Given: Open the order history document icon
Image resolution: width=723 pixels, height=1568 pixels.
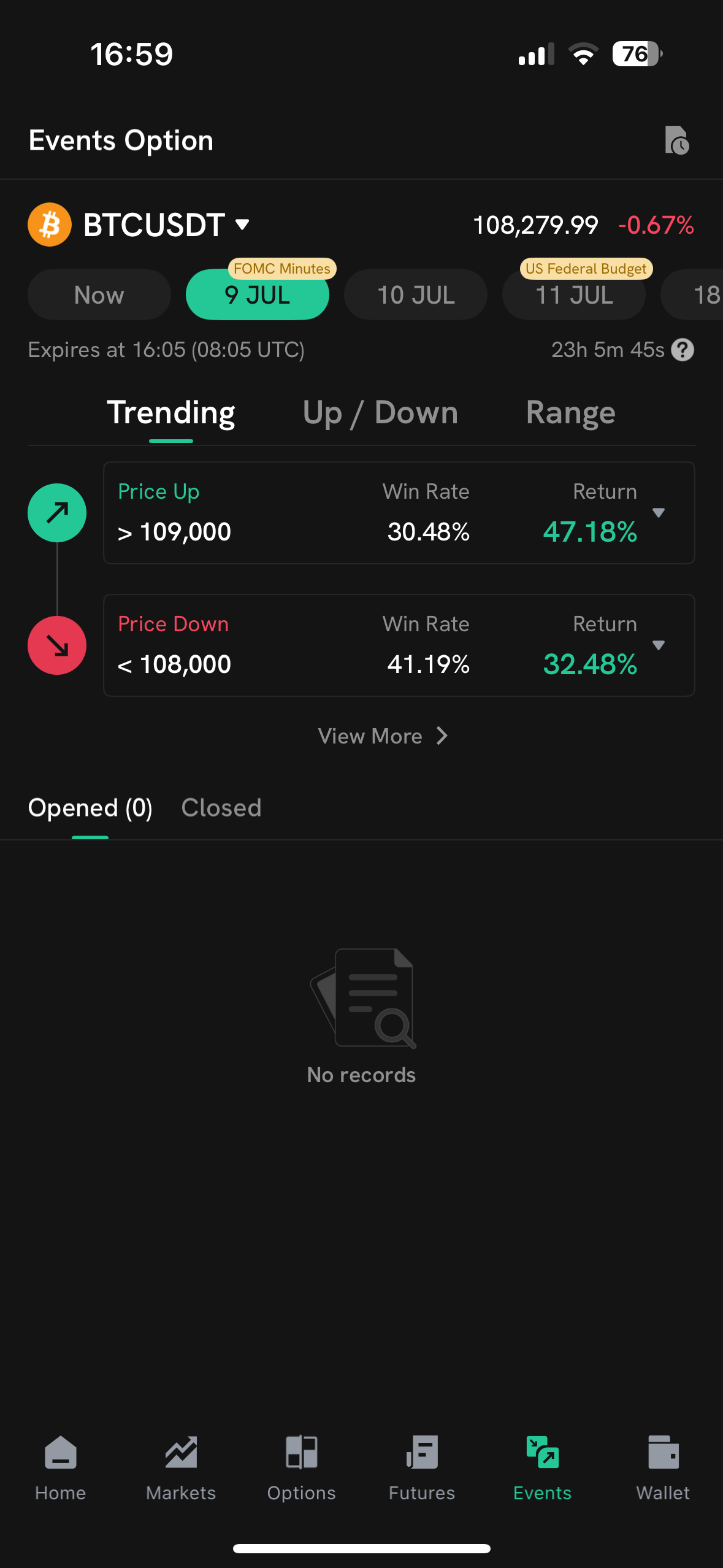Looking at the screenshot, I should point(677,140).
